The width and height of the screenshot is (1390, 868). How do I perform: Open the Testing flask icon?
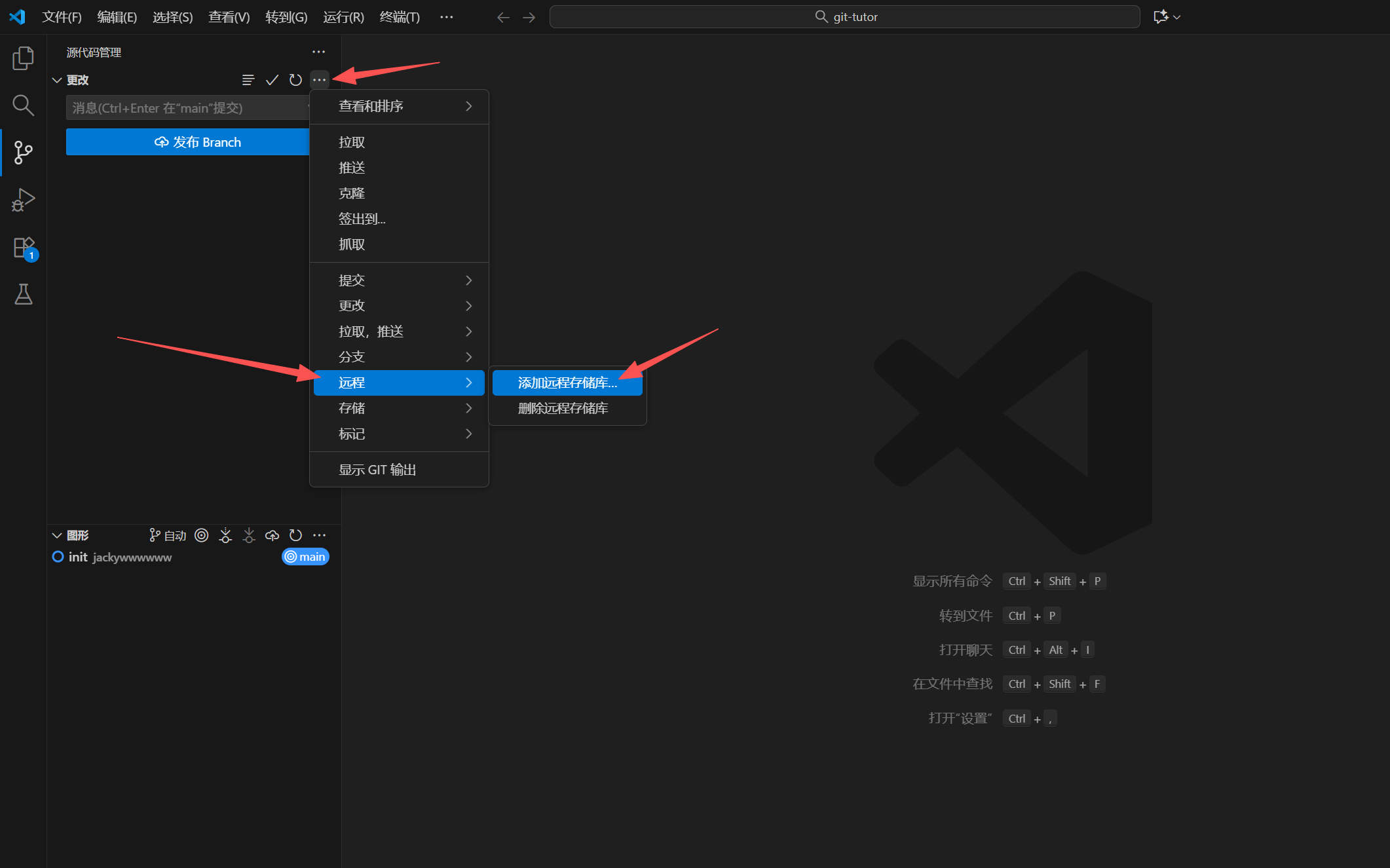pyautogui.click(x=23, y=295)
